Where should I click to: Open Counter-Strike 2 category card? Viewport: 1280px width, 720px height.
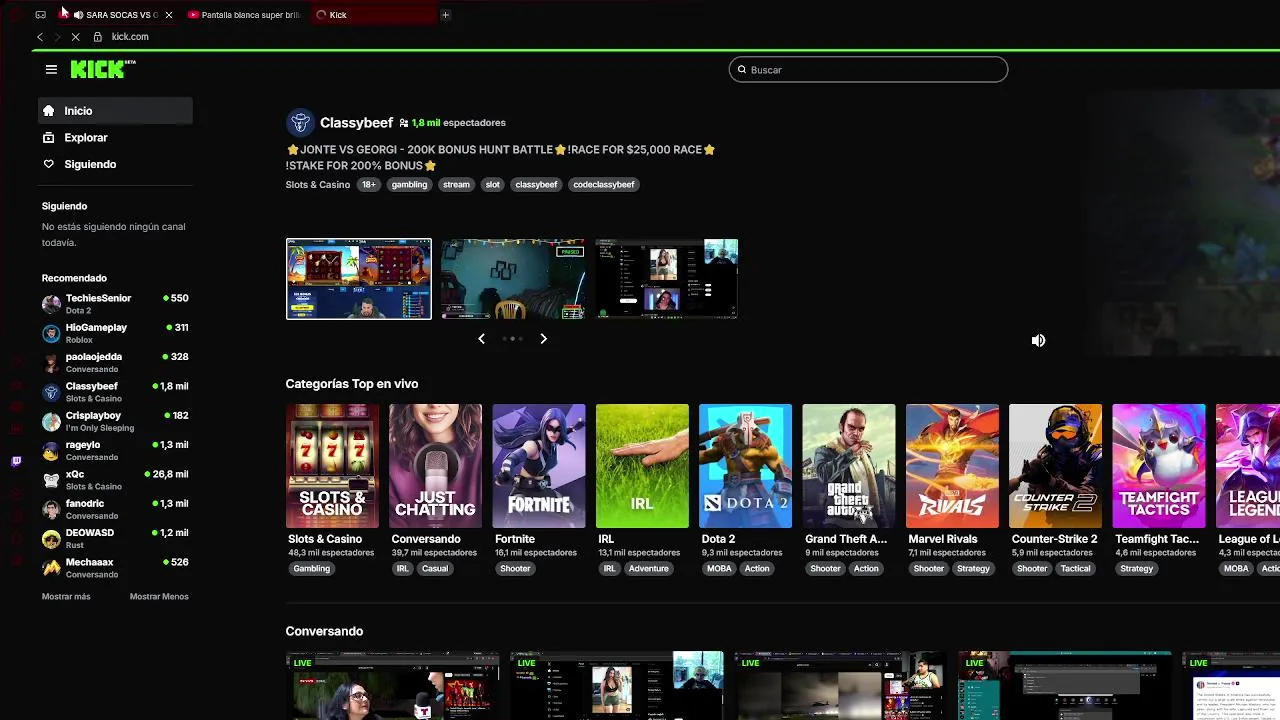click(x=1055, y=466)
